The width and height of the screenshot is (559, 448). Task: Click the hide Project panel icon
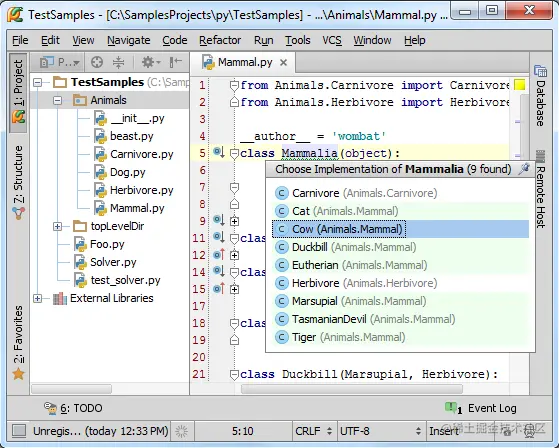pyautogui.click(x=175, y=62)
